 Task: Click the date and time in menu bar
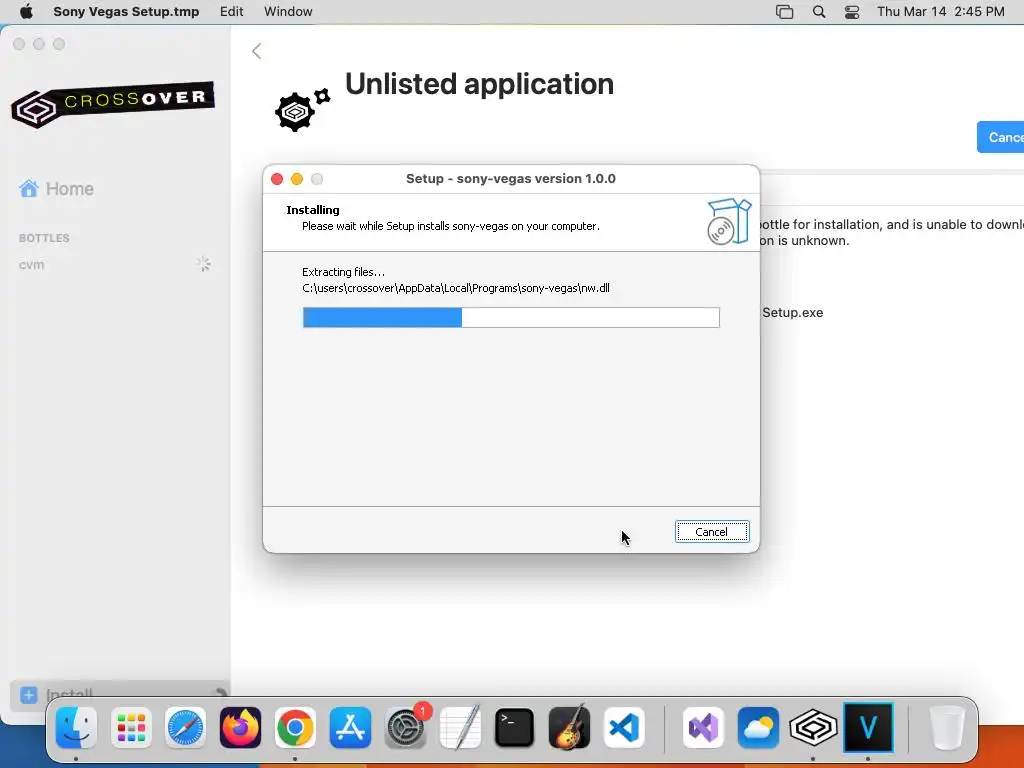click(940, 11)
